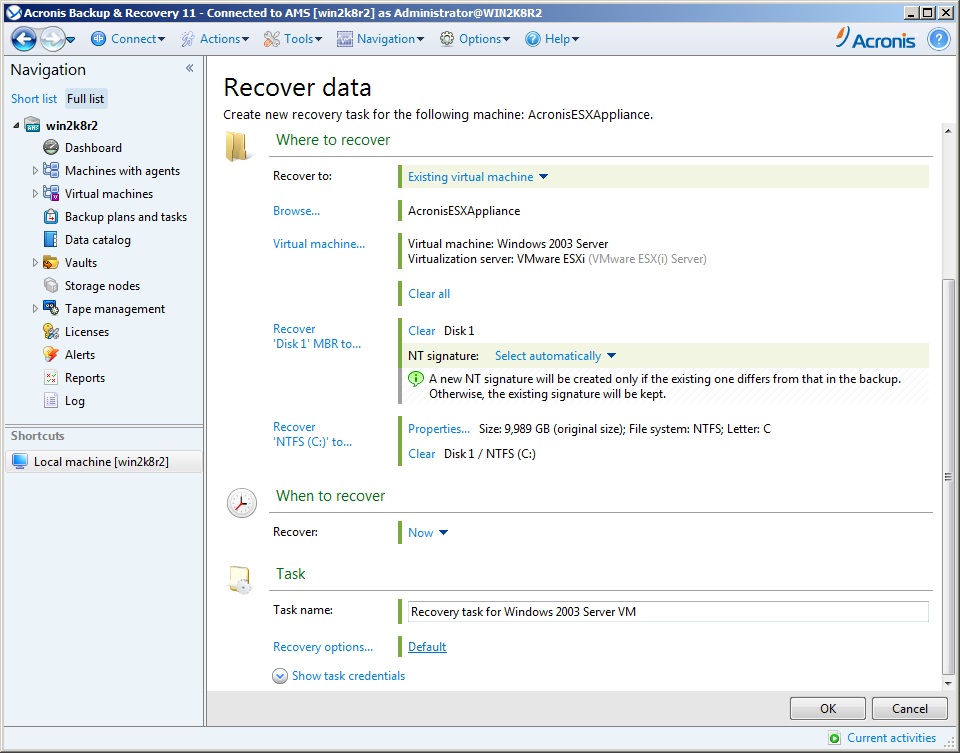Open the Recover to dropdown

[478, 177]
